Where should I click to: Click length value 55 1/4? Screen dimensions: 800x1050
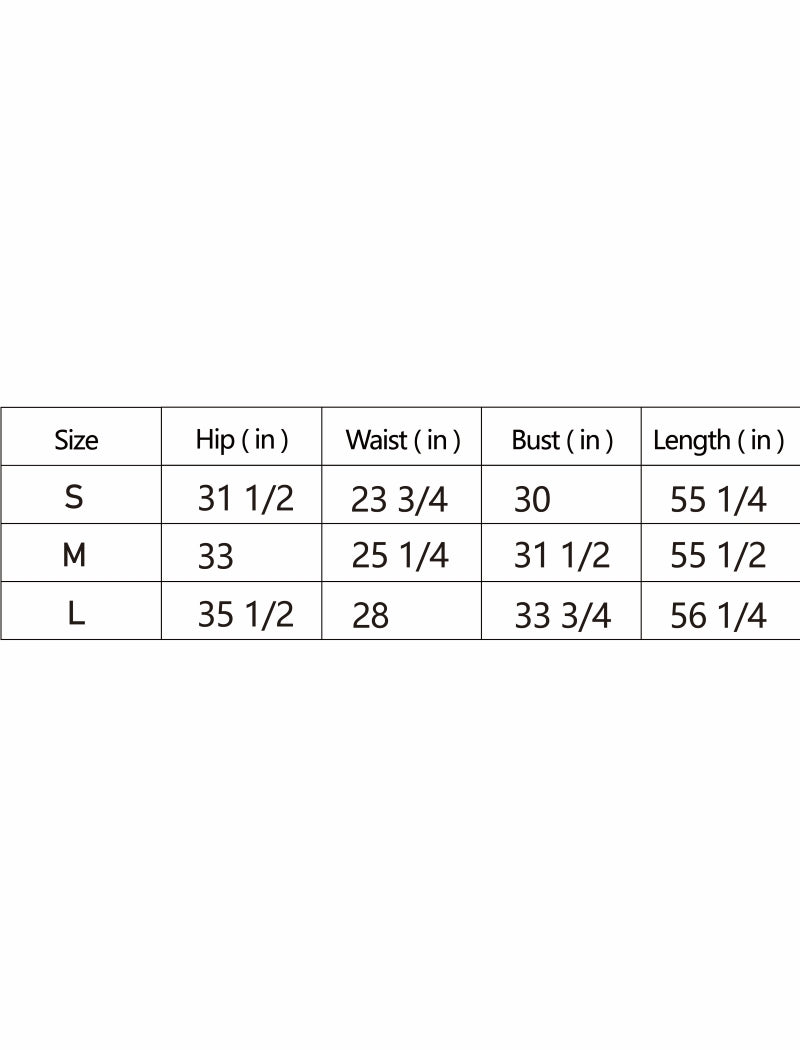718,499
